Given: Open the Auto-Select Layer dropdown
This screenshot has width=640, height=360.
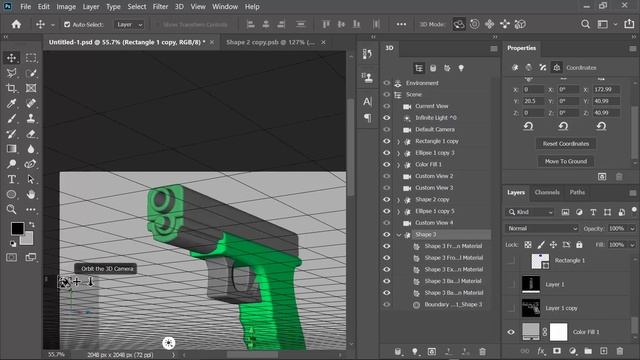Looking at the screenshot, I should pyautogui.click(x=129, y=24).
